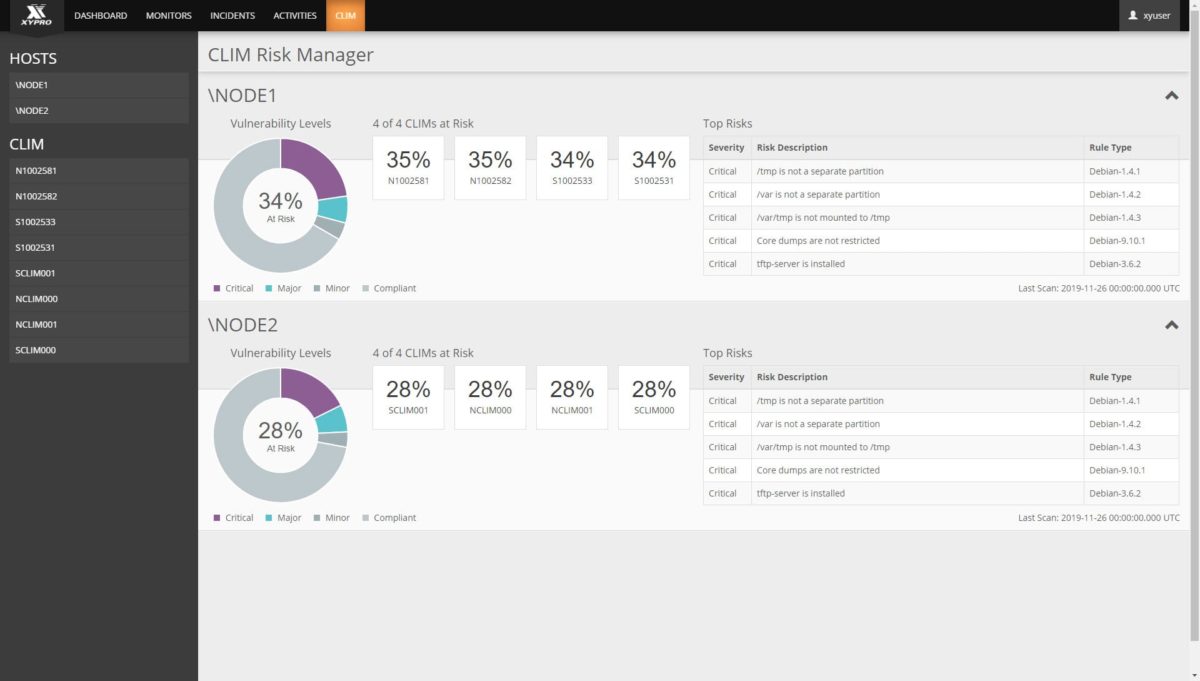Open the NCLIM000 28% risk card
The width and height of the screenshot is (1200, 681).
point(490,397)
